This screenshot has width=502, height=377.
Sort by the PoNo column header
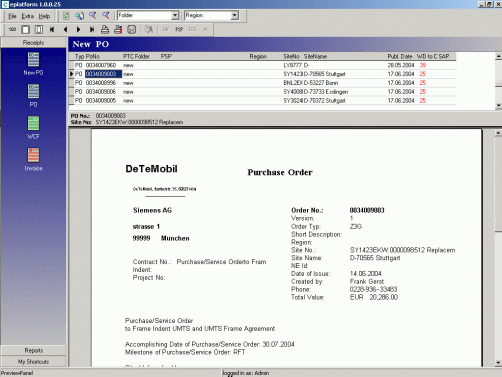[x=93, y=56]
